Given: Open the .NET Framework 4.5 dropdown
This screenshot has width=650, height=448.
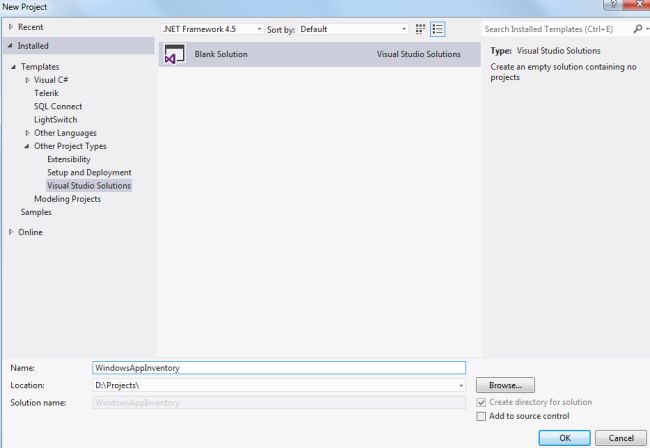Looking at the screenshot, I should tap(212, 29).
